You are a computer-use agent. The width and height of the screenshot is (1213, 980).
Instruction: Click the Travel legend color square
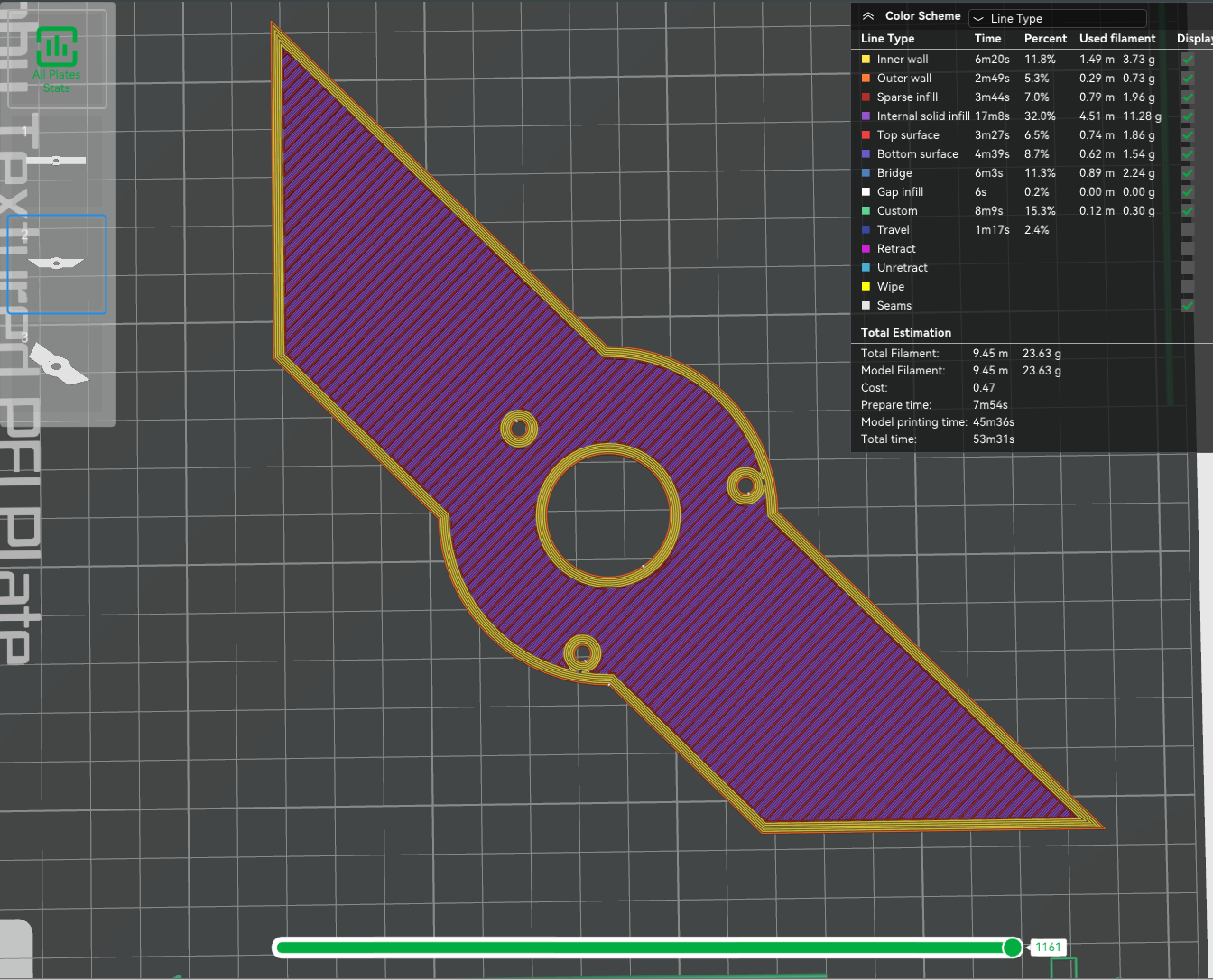click(x=866, y=229)
